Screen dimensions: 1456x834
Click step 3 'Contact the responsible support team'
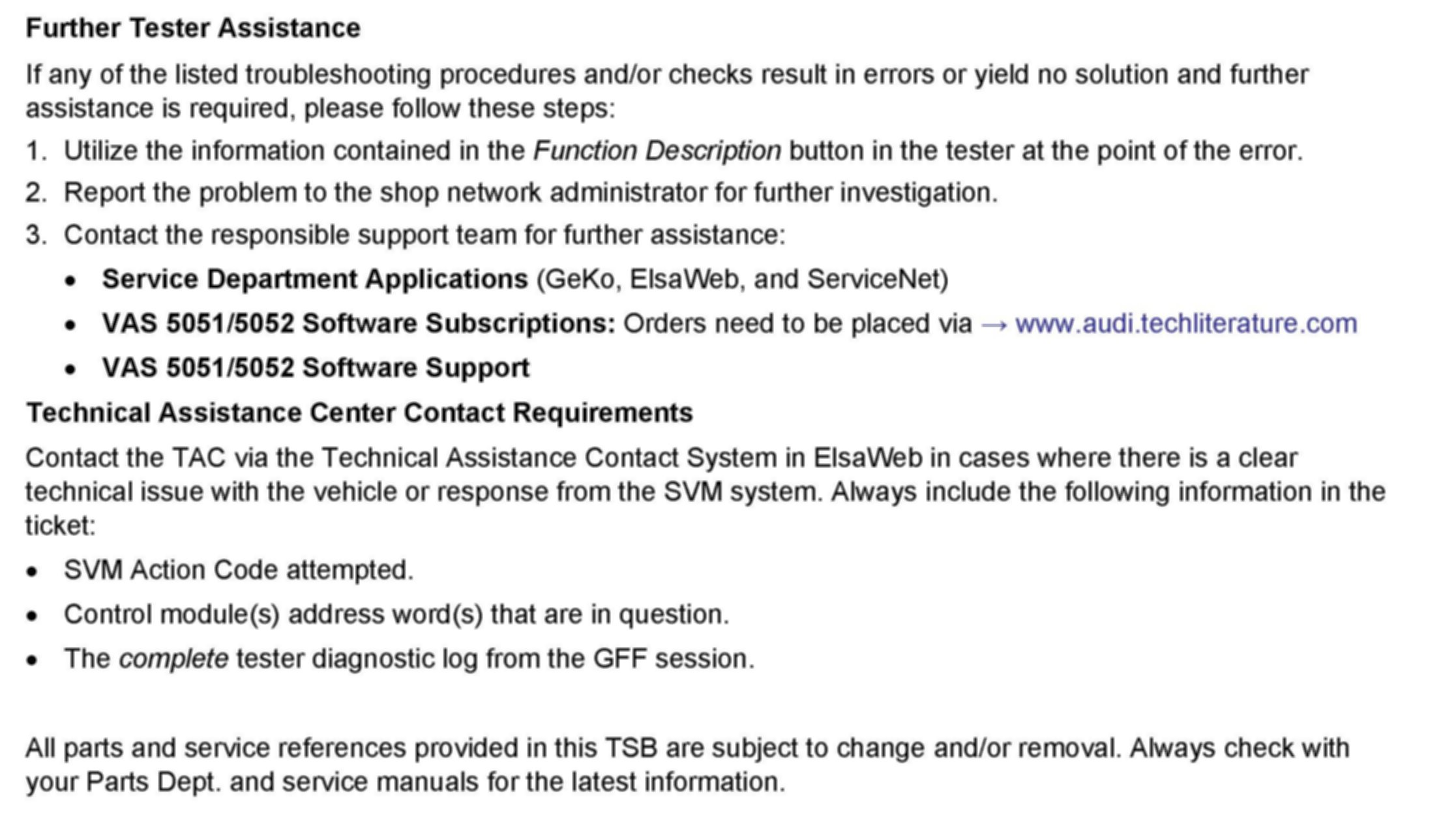point(424,235)
